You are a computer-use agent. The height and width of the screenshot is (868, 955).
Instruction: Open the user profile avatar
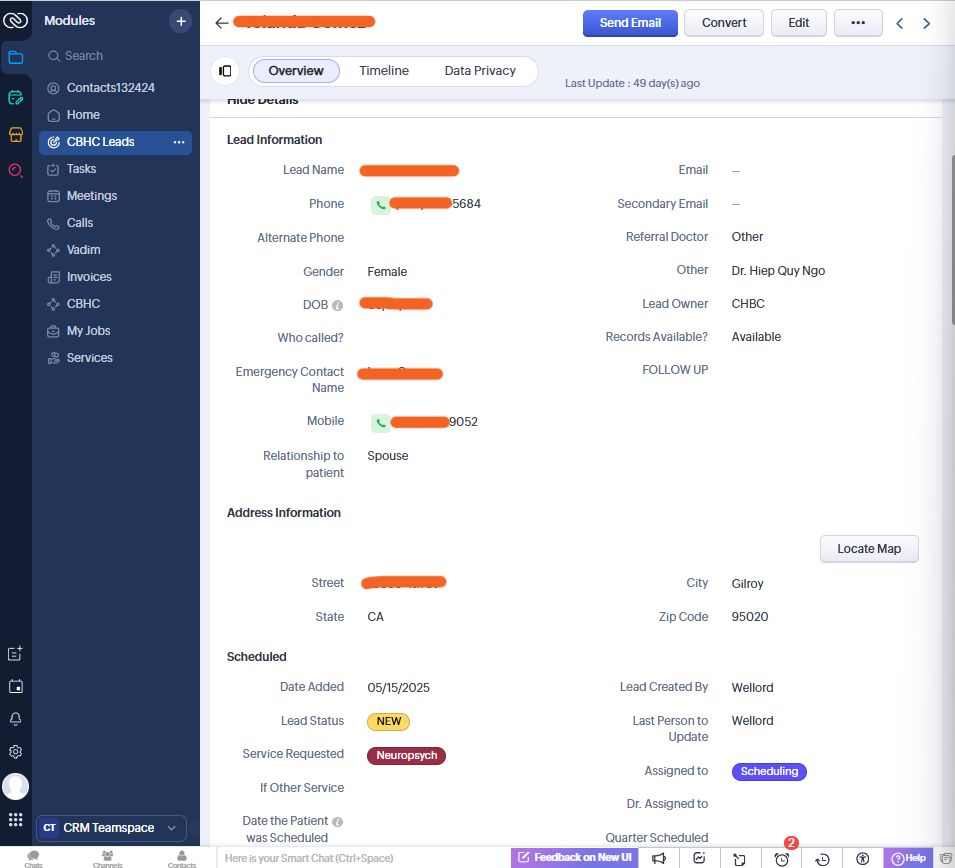[x=15, y=786]
